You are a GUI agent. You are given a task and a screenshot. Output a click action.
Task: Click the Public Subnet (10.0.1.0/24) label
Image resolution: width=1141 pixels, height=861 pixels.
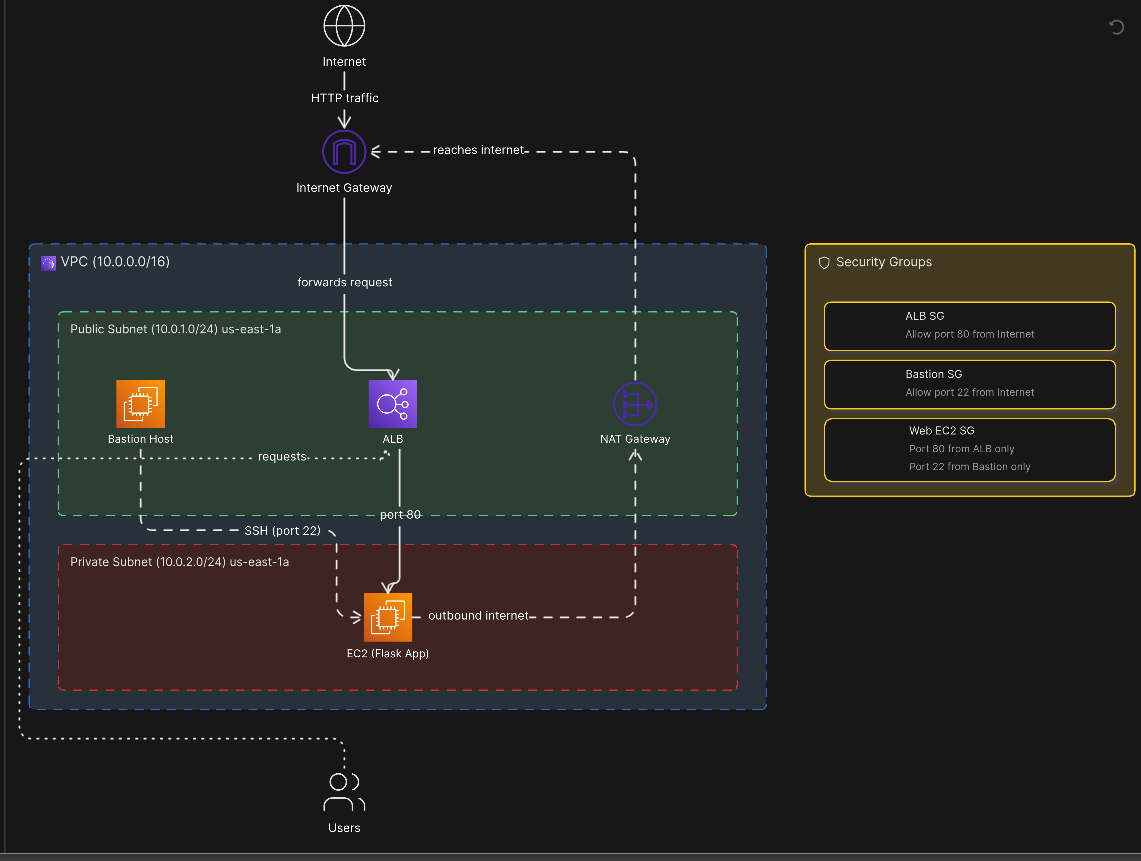(x=175, y=329)
